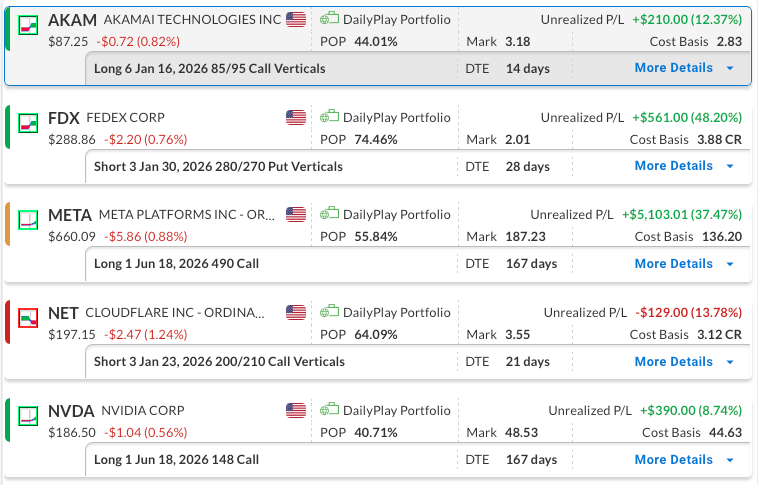Show More Details for NVDA position
The height and width of the screenshot is (485, 758).
pyautogui.click(x=684, y=460)
